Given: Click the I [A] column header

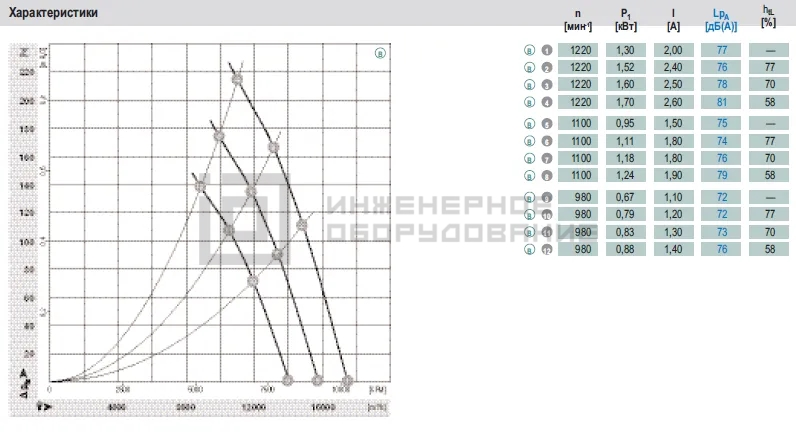Looking at the screenshot, I should 673,20.
